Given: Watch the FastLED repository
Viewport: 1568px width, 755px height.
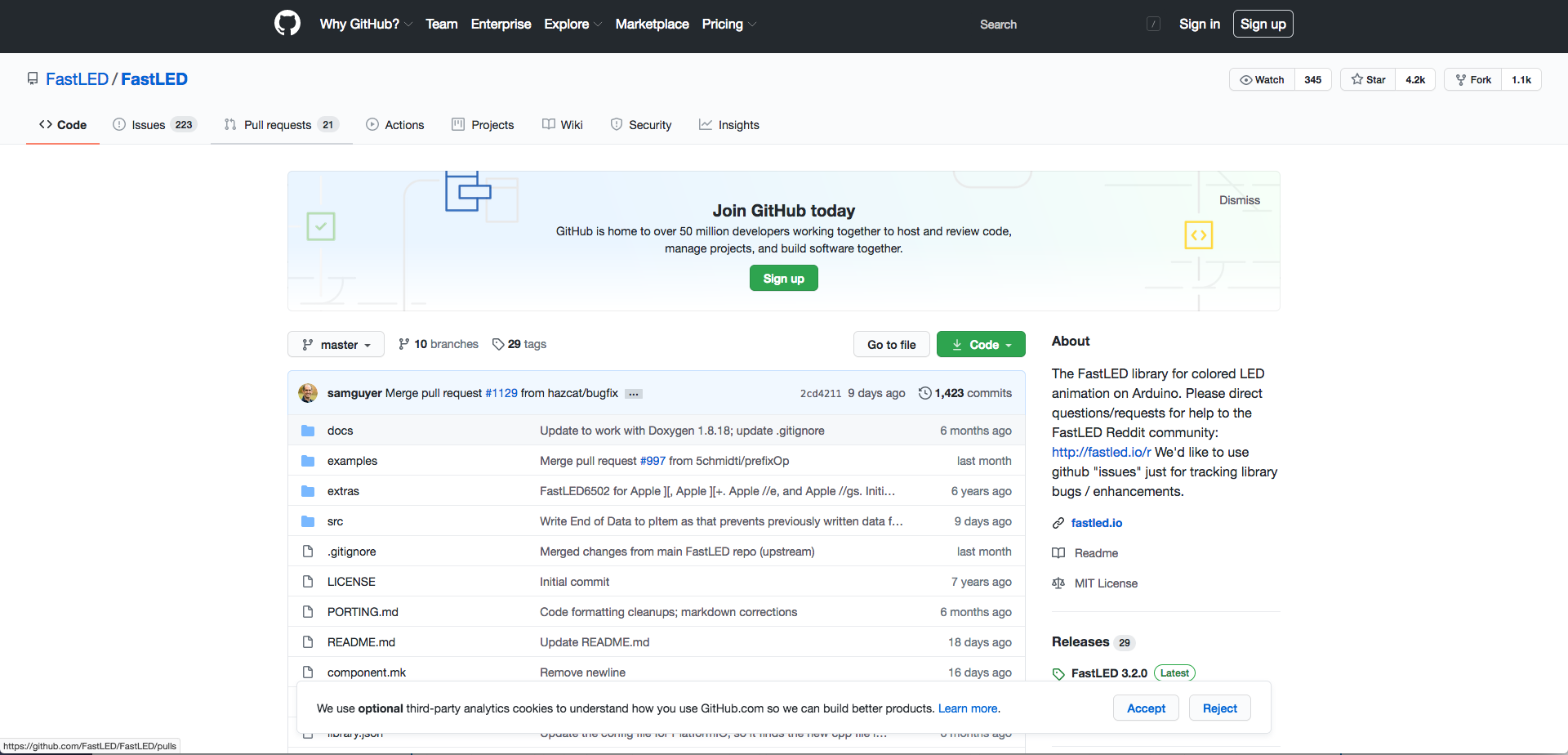Looking at the screenshot, I should tap(1263, 79).
